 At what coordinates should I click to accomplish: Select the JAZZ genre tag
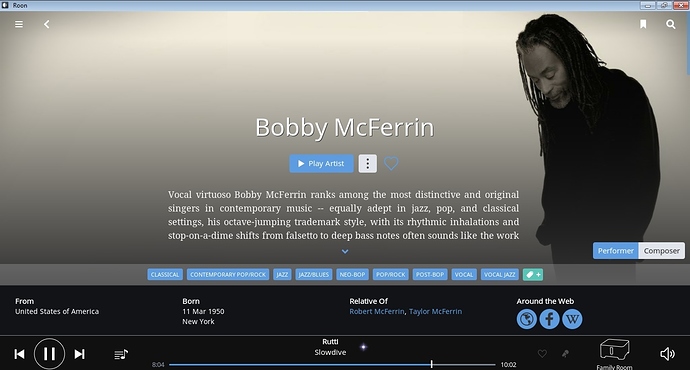pos(282,275)
